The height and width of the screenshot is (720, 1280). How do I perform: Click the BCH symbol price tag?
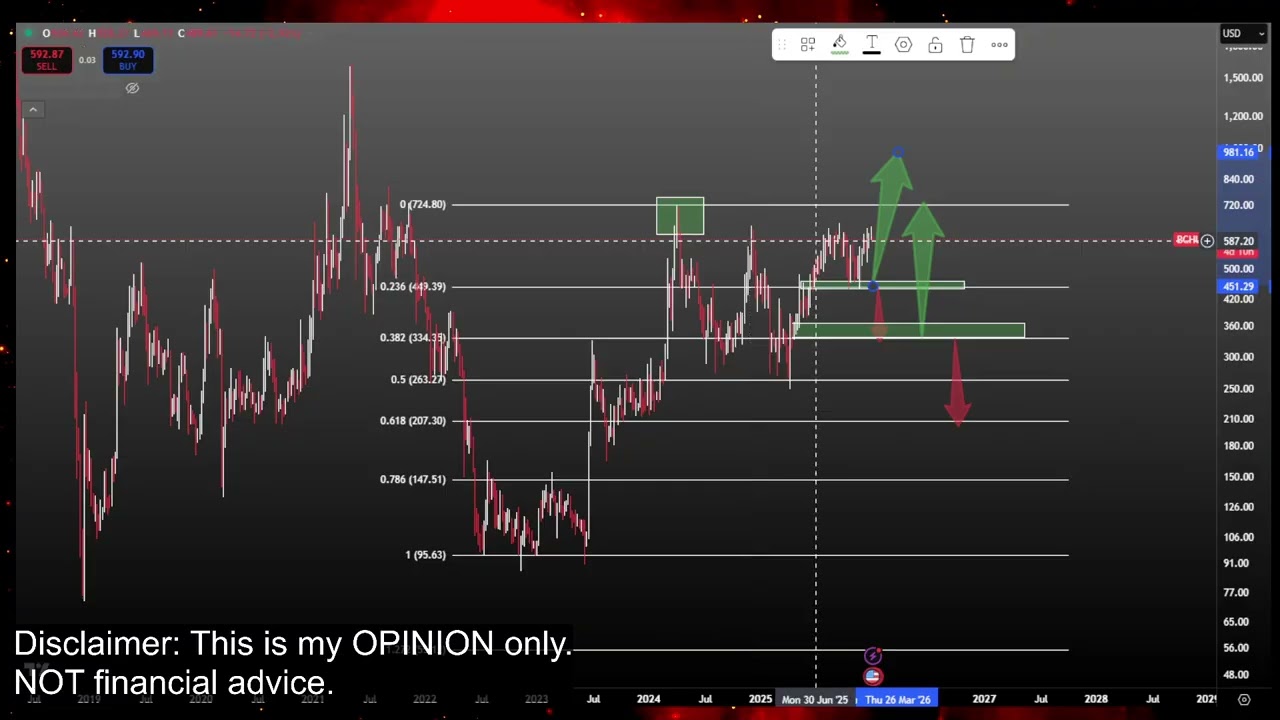(x=1186, y=241)
